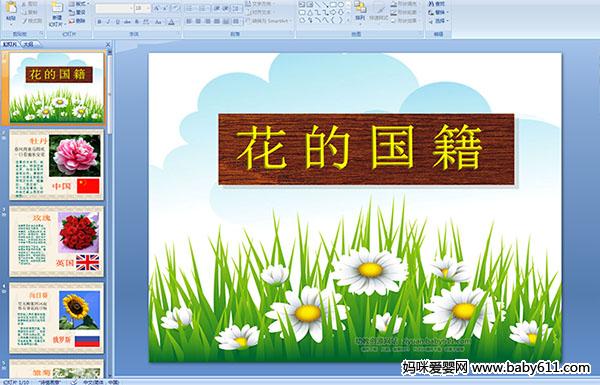Click the font color A icon
The width and height of the screenshot is (600, 385).
pos(171,22)
